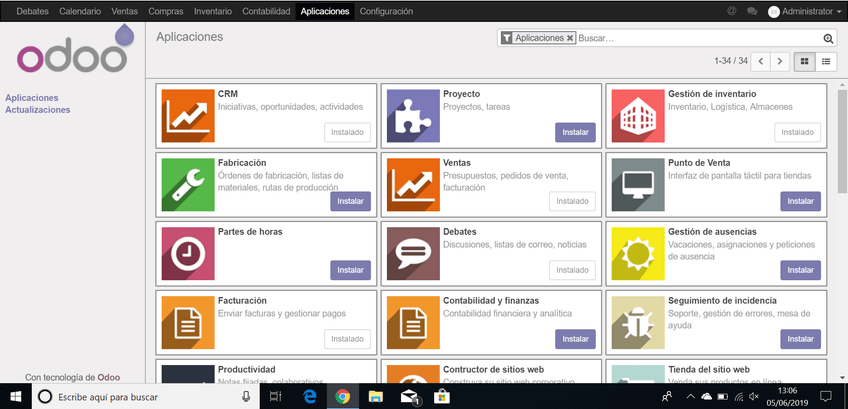Viewport: 848px width, 409px height.
Task: Click the Instalado button on CRM
Action: [347, 132]
